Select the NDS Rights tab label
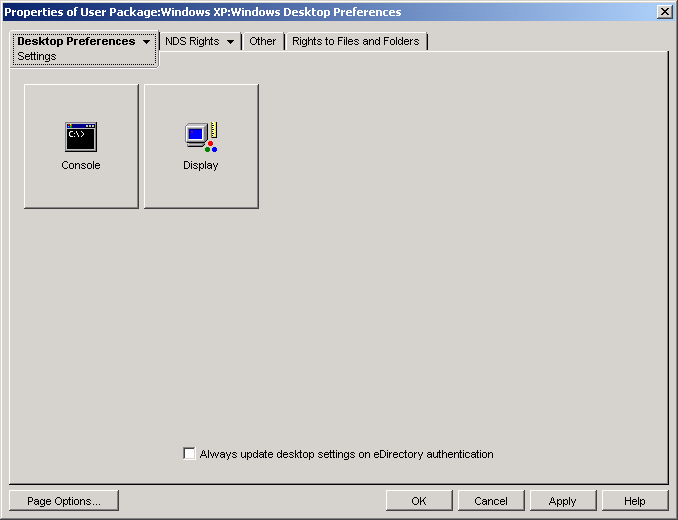The width and height of the screenshot is (678, 520). 192,41
